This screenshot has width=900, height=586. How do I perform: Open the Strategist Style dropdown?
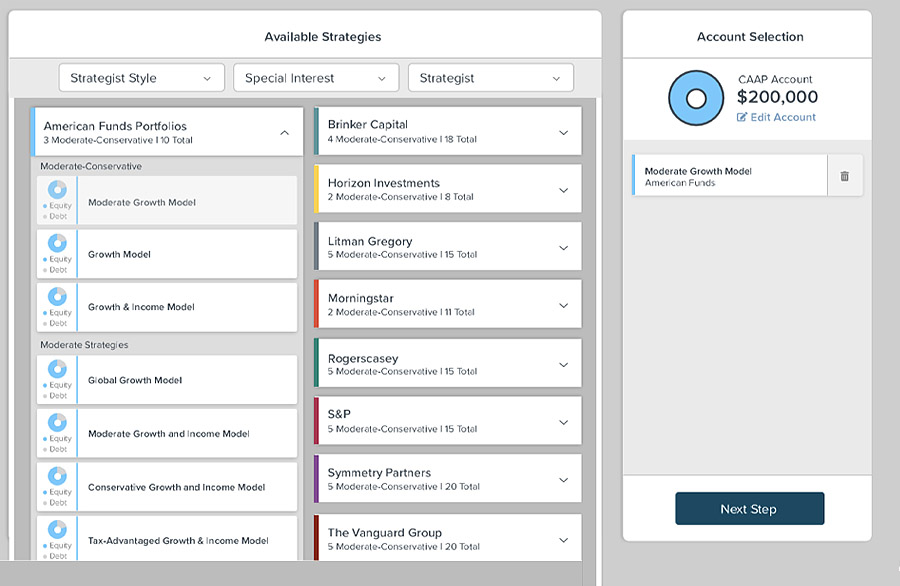[141, 78]
